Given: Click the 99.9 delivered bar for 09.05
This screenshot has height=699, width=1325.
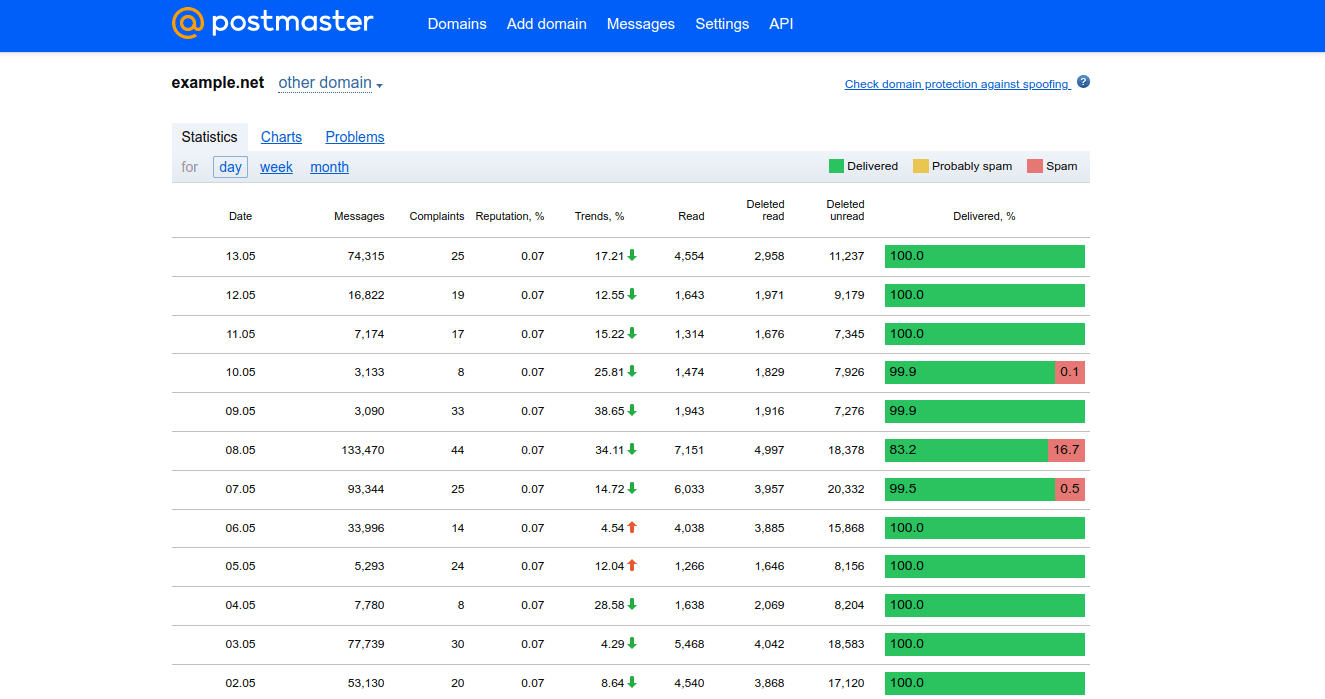Looking at the screenshot, I should coord(985,411).
